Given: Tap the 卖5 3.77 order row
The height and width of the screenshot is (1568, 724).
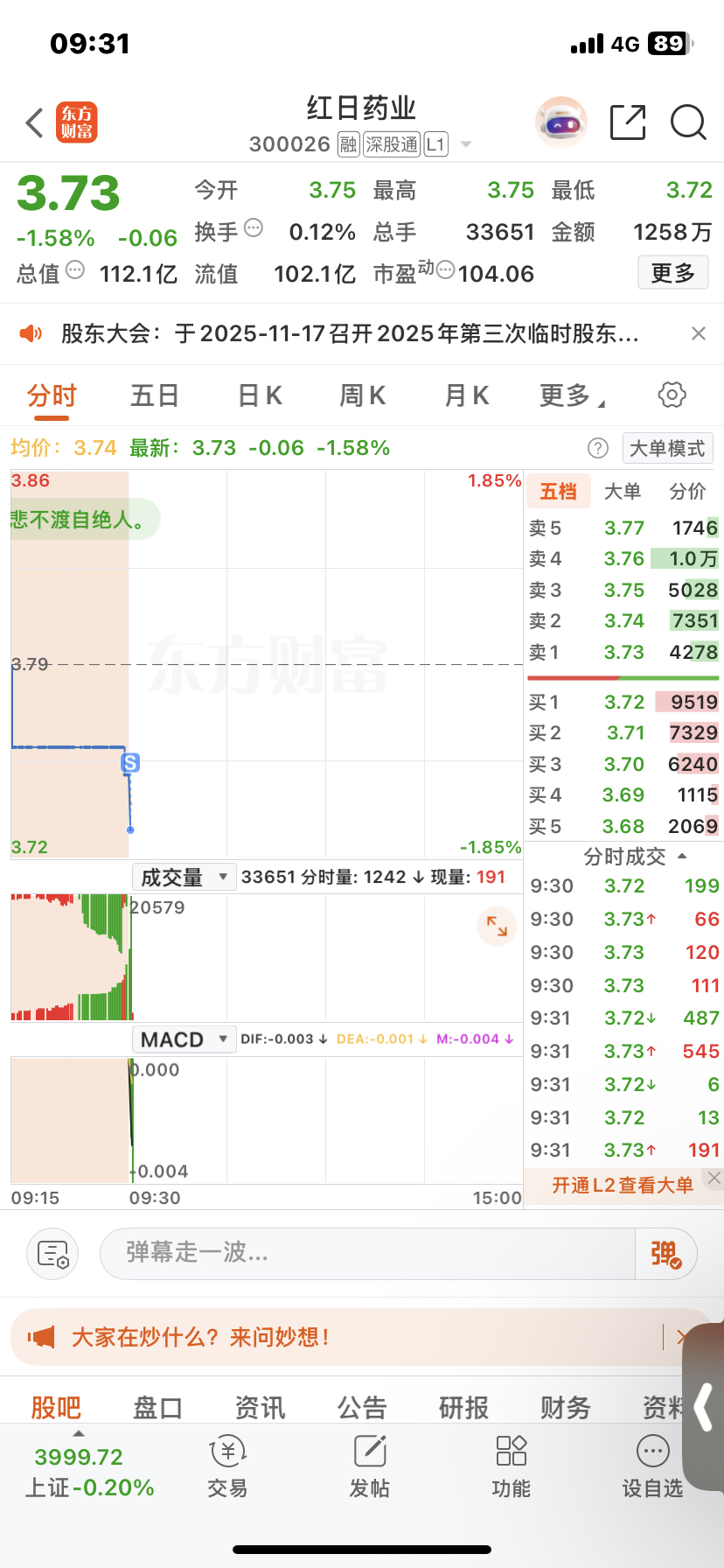Looking at the screenshot, I should coord(623,528).
